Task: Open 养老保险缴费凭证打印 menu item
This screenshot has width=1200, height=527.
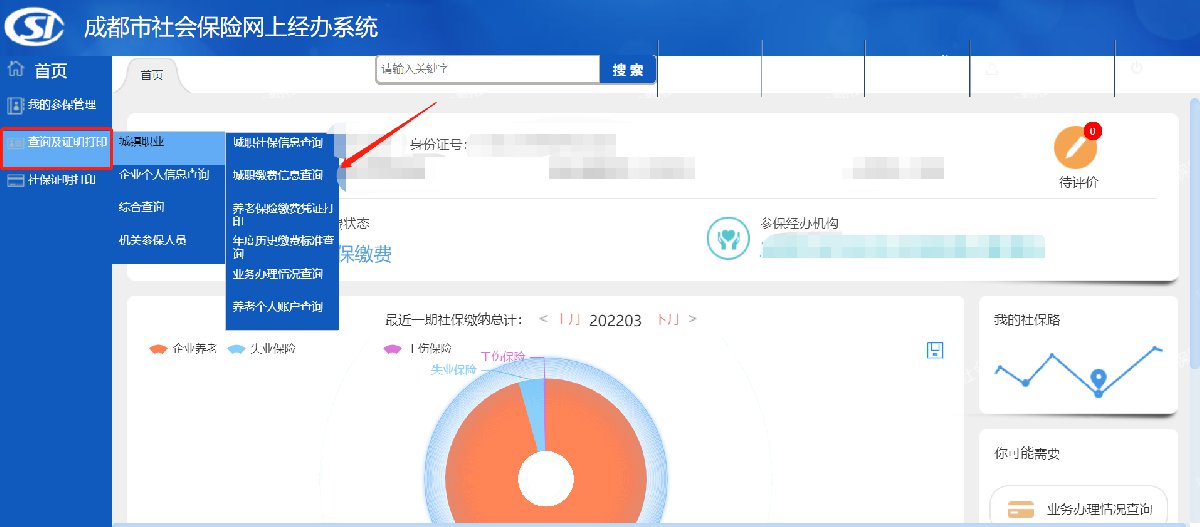Action: tap(282, 213)
